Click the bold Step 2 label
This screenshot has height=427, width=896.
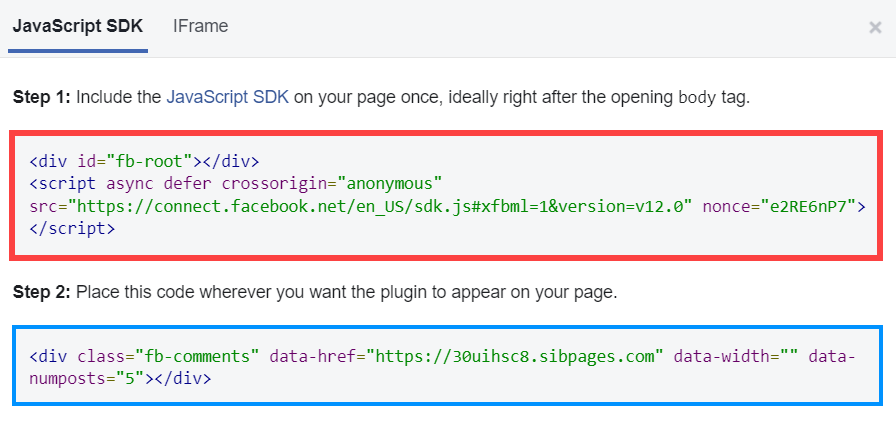[42, 293]
